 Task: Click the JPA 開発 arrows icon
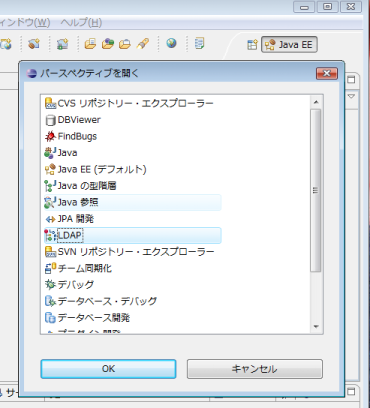click(50, 219)
